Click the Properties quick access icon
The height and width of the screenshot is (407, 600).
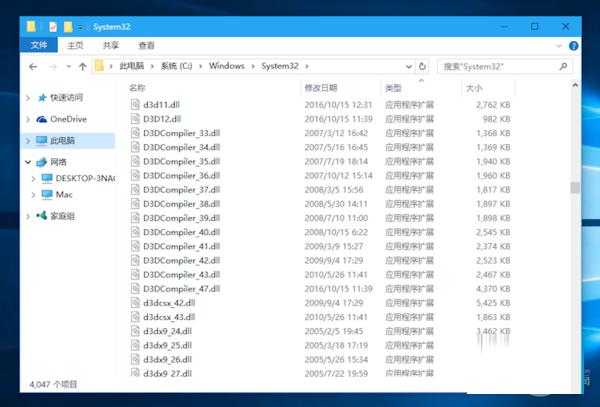[53, 27]
